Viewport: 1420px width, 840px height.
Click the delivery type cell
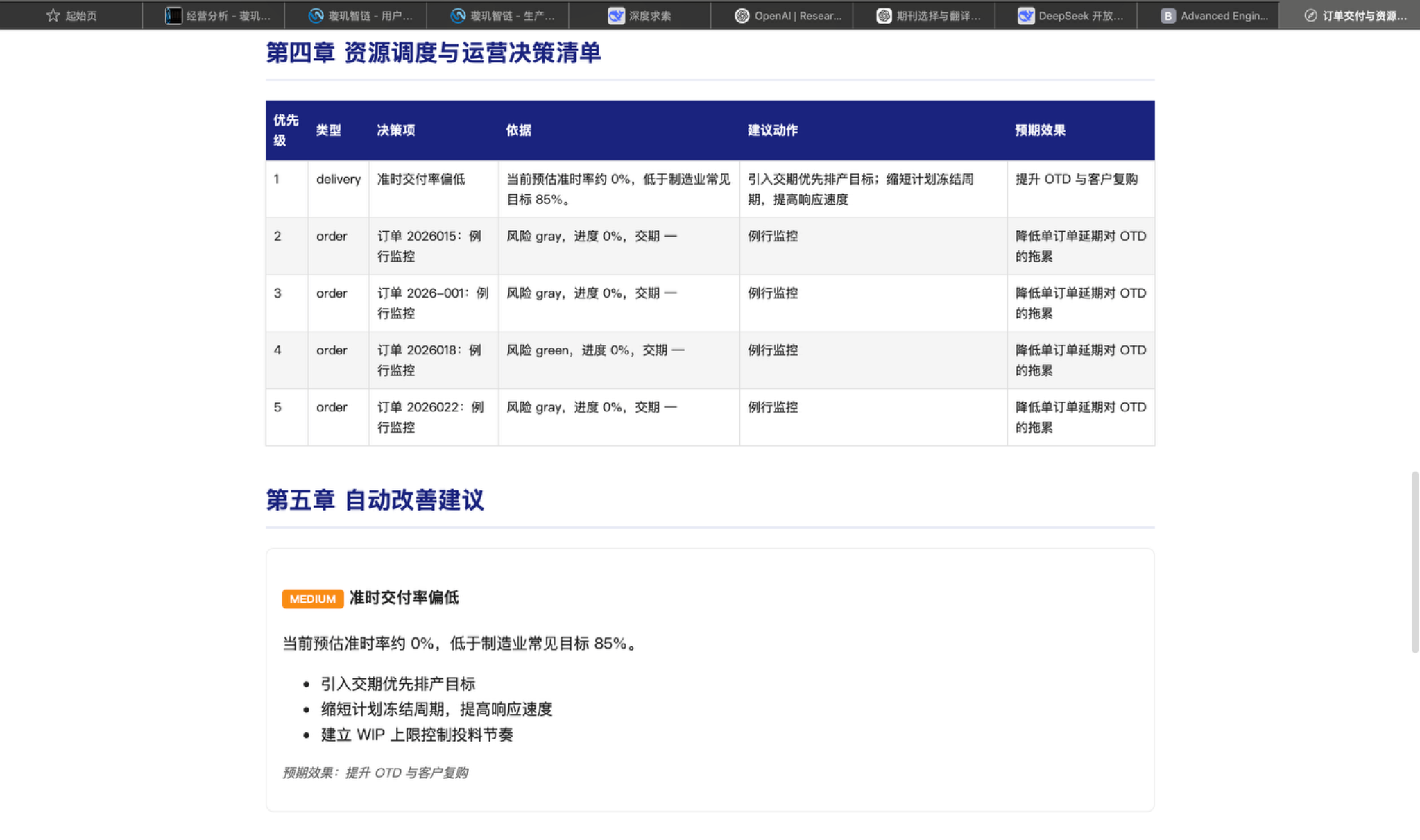tap(339, 189)
